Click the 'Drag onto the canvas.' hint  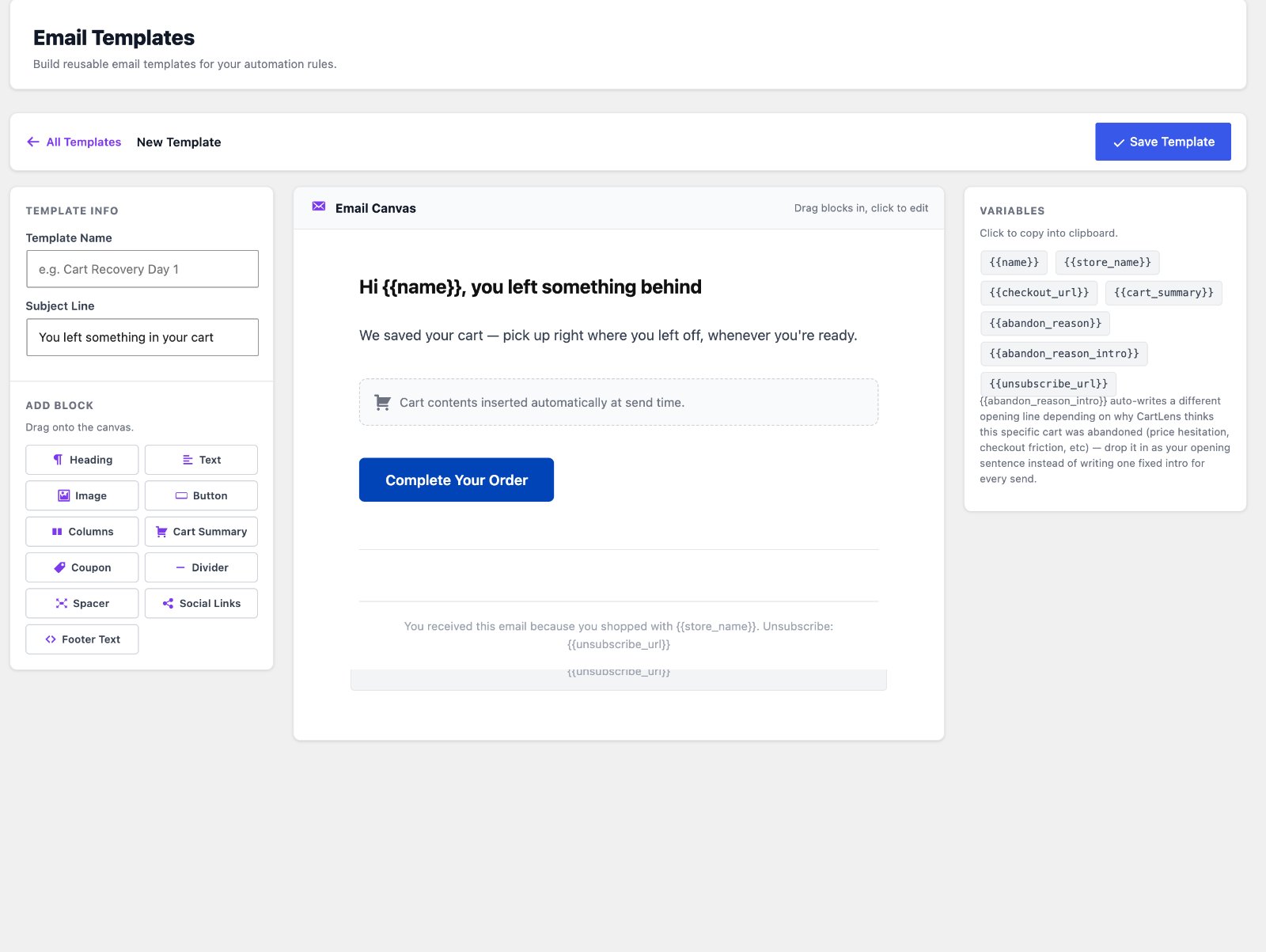pos(79,427)
